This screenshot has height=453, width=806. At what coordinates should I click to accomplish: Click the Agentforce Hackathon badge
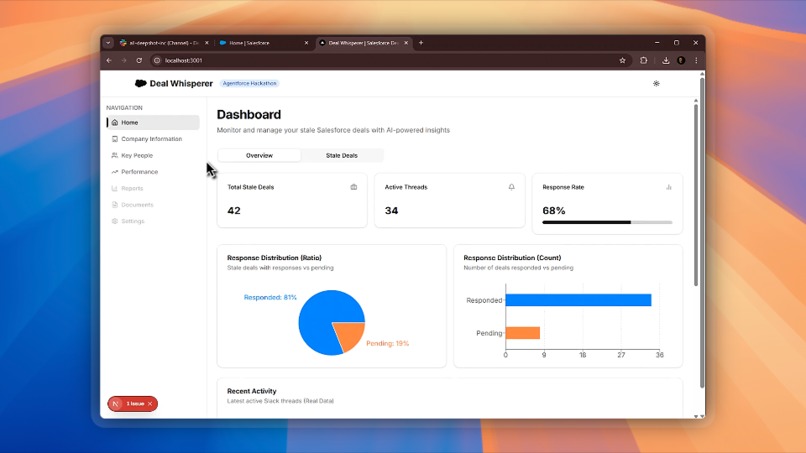[249, 83]
